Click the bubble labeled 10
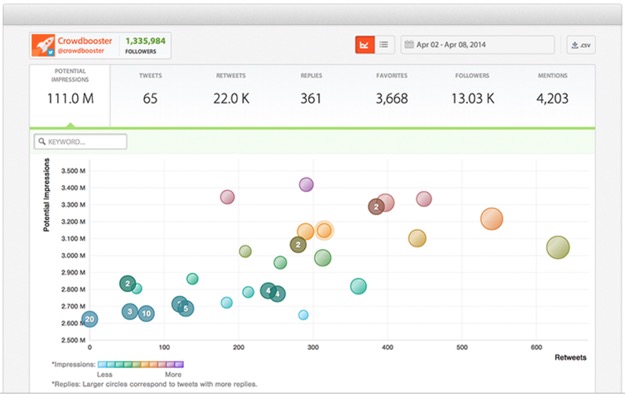Image resolution: width=625 pixels, height=398 pixels. [x=146, y=314]
